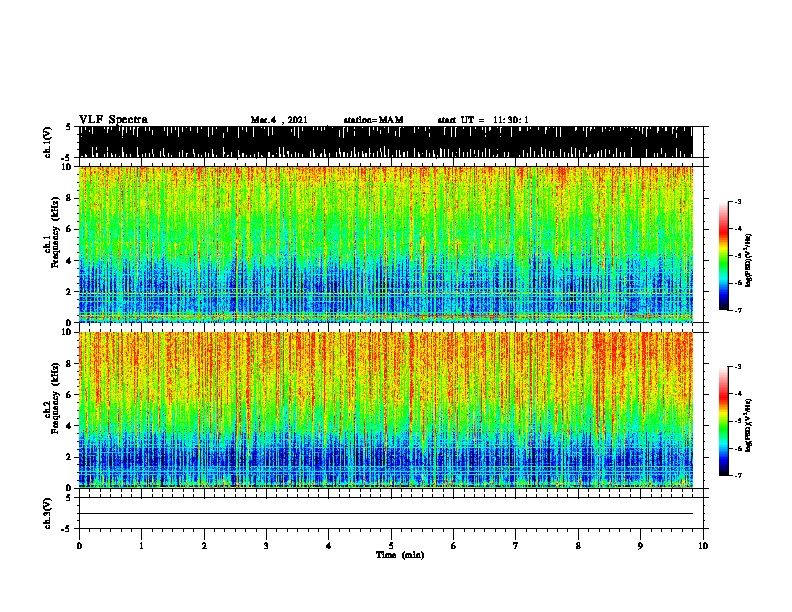Image resolution: width=792 pixels, height=612 pixels.
Task: Click the ch.1 spectrogram '8' kHz tick label
Action: click(69, 198)
